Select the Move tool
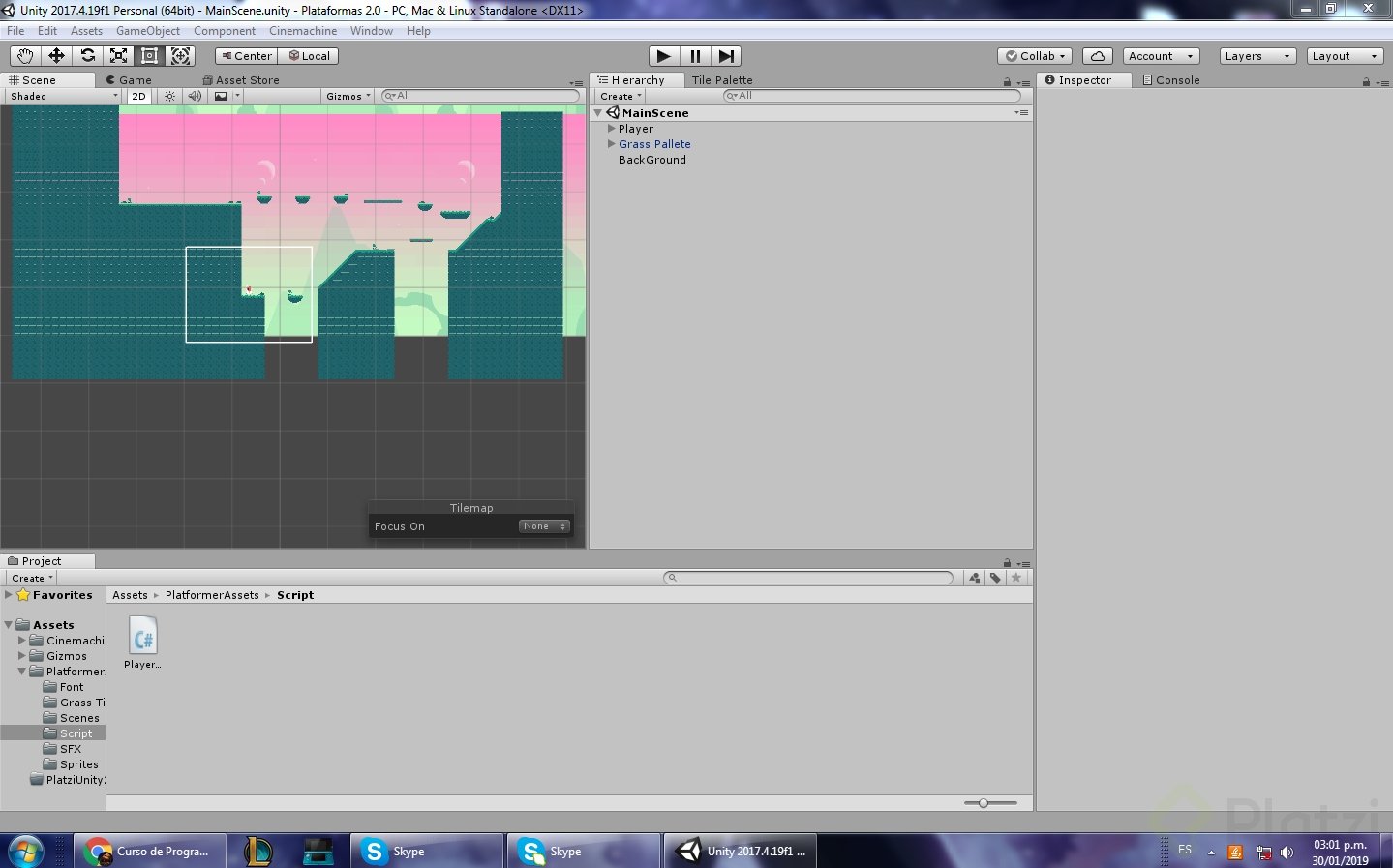 pyautogui.click(x=56, y=56)
